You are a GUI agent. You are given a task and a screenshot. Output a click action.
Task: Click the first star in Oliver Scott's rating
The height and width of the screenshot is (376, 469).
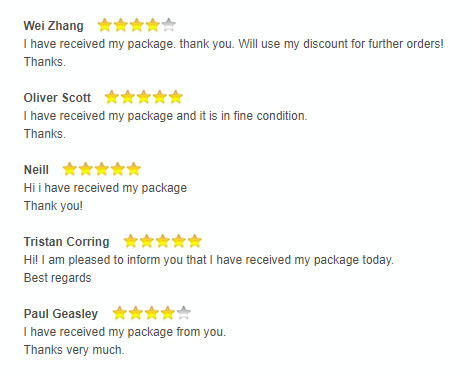point(111,97)
